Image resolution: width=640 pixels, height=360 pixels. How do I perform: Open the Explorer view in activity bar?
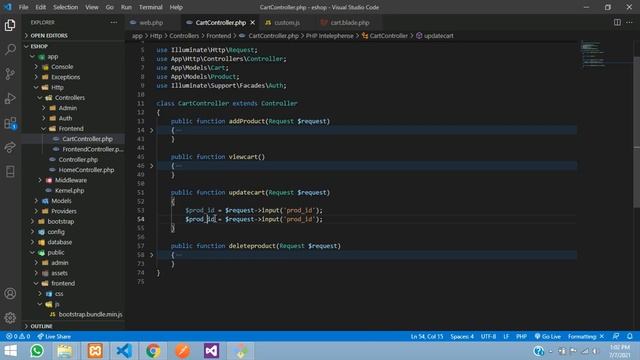click(x=10, y=25)
